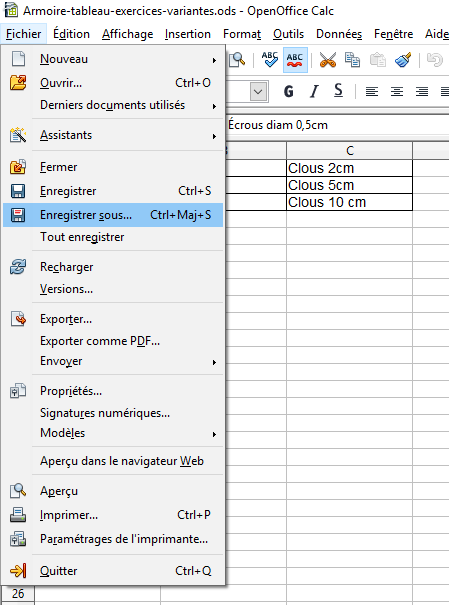Click the Ouvrir folder icon in the menu
450x605 pixels.
tap(18, 83)
